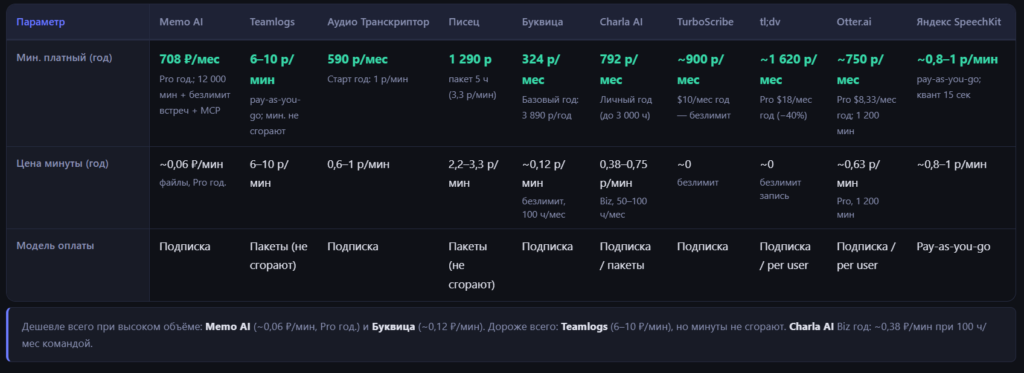Click the ~0,06 ₽/мин cell value
Image resolution: width=1024 pixels, height=373 pixels.
point(191,165)
